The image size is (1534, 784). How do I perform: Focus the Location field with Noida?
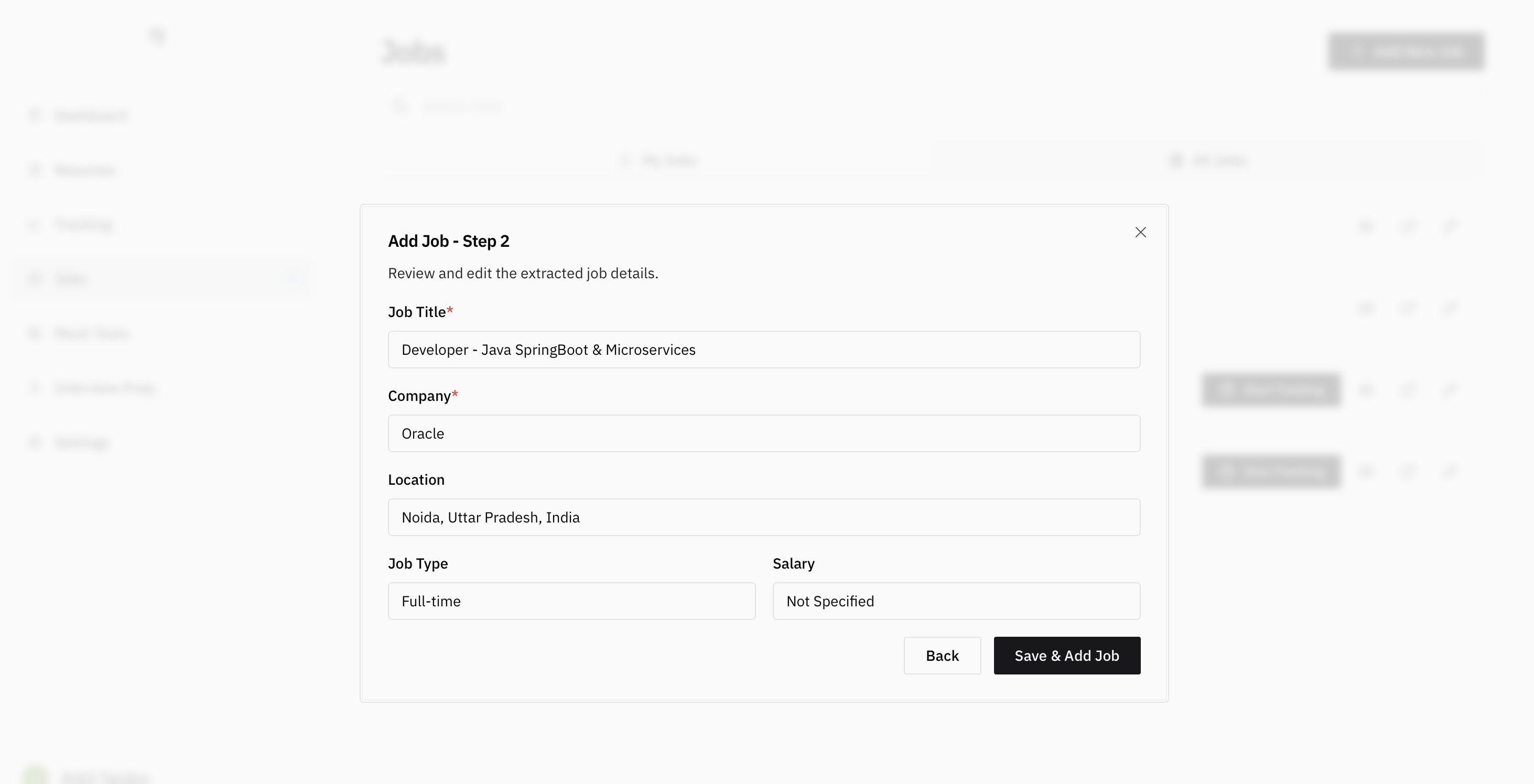(x=763, y=517)
